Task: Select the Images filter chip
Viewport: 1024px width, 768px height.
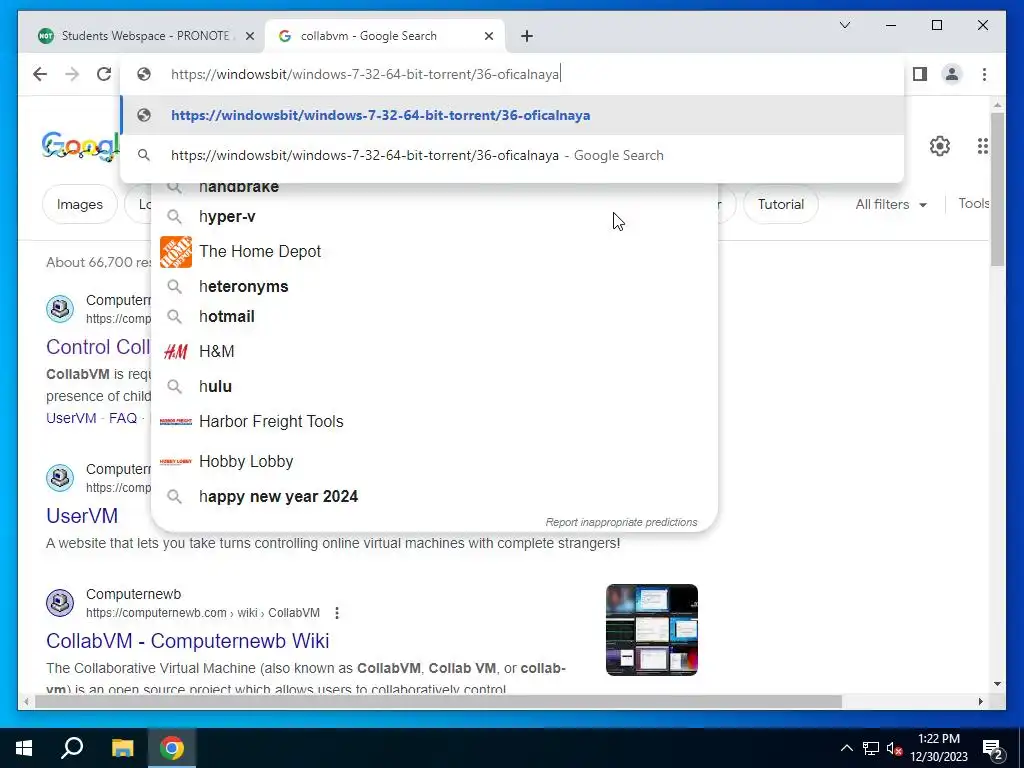Action: 80,204
